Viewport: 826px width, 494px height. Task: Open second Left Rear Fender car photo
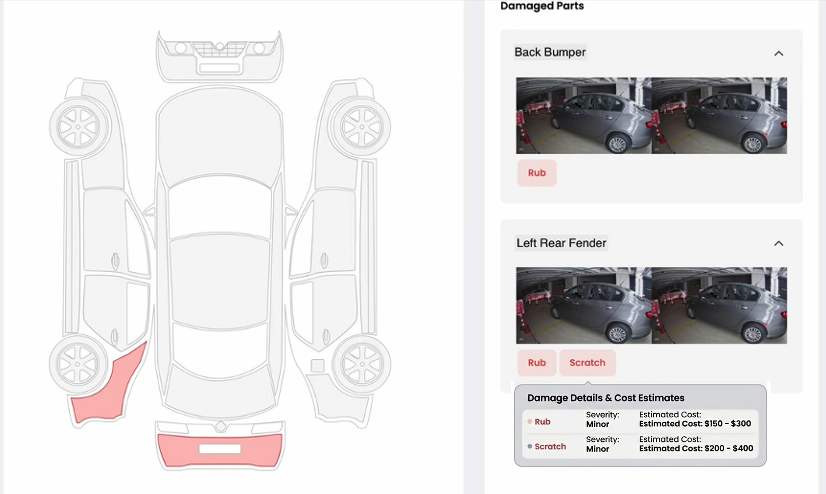tap(719, 305)
